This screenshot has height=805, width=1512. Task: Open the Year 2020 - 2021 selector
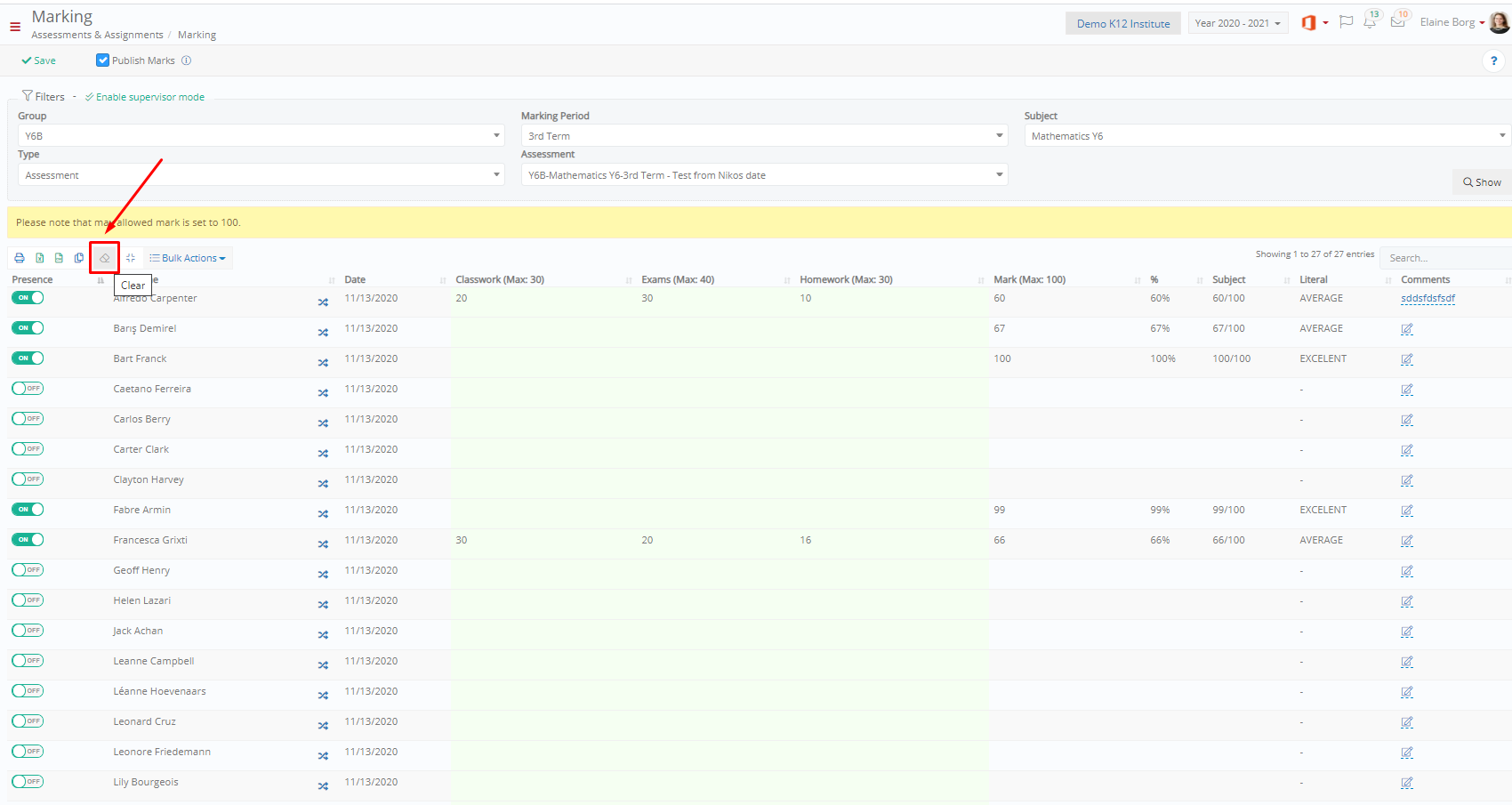[1237, 23]
